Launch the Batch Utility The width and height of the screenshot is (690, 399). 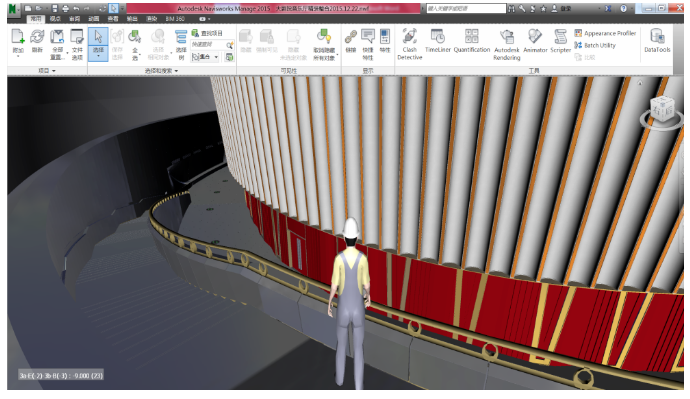[x=595, y=45]
